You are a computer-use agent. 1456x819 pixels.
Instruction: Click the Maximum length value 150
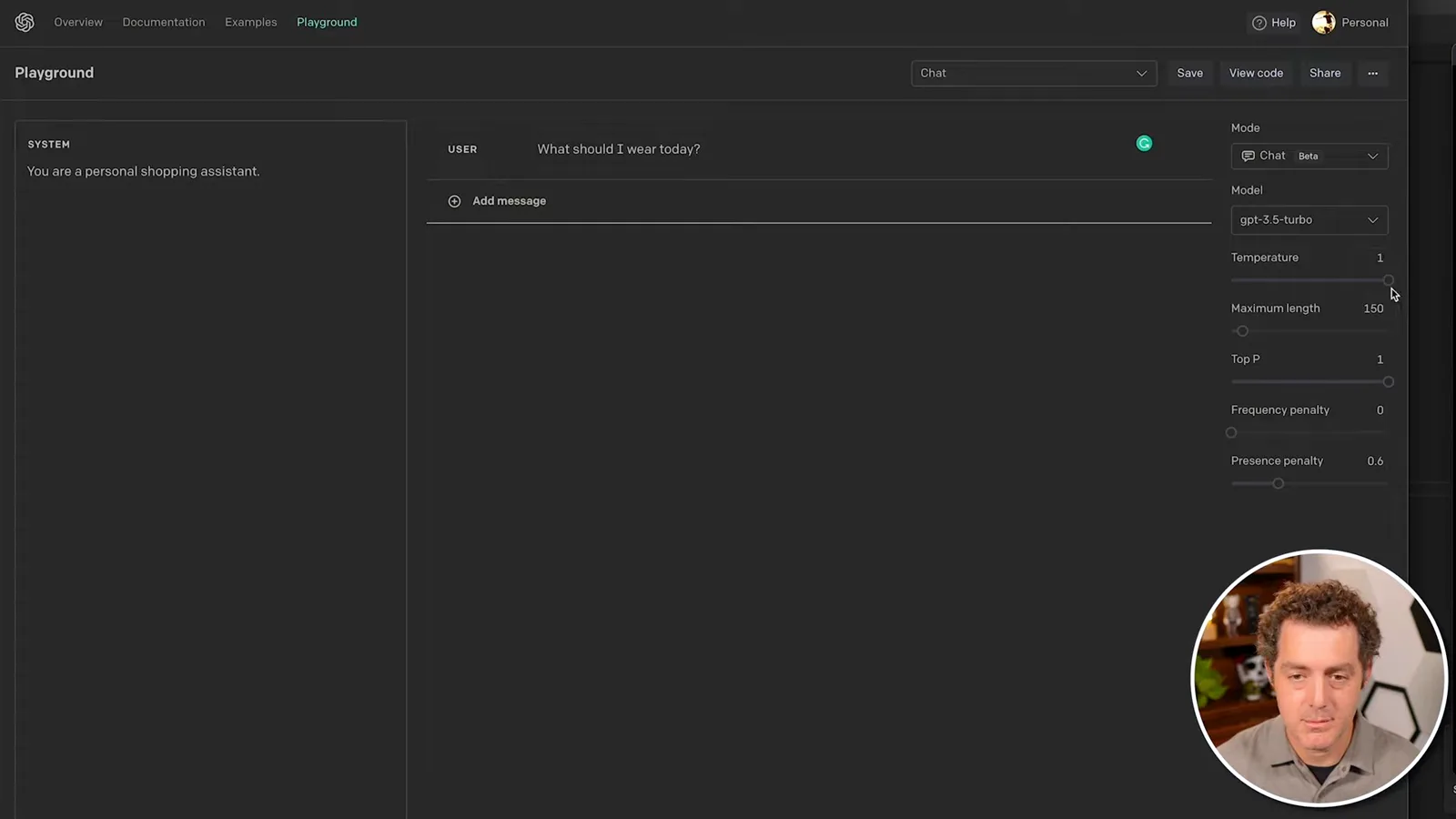[x=1373, y=308]
